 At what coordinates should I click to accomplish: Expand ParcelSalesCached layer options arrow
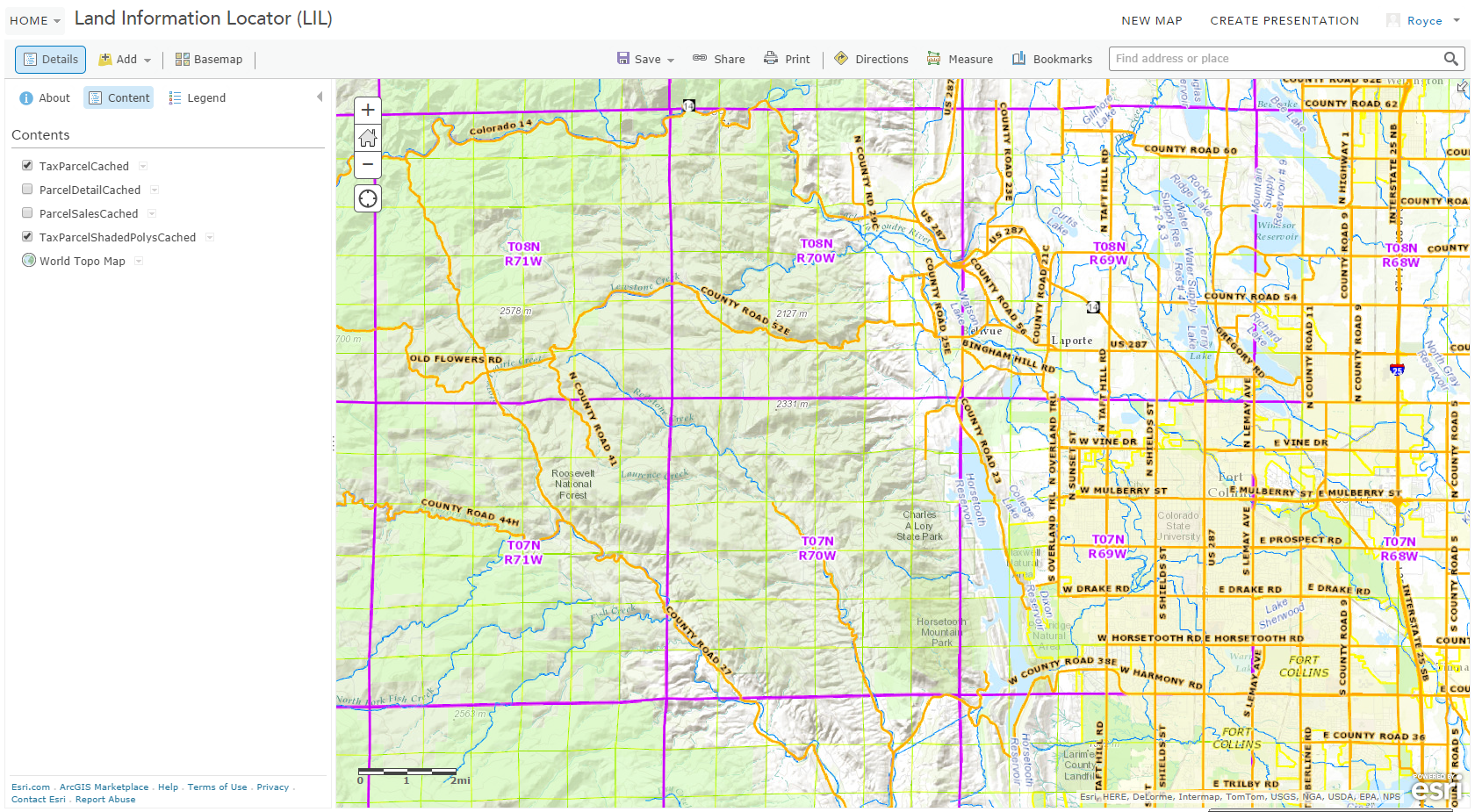point(152,213)
